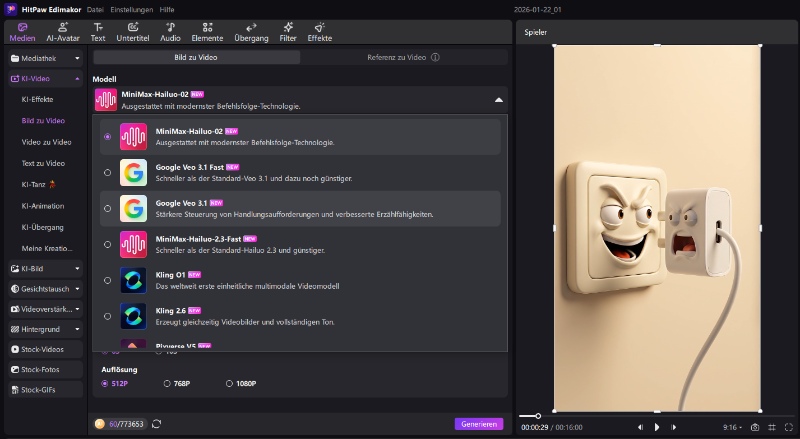Open the AI-Avatar tool
Viewport: 800px width, 439px height.
pos(63,32)
